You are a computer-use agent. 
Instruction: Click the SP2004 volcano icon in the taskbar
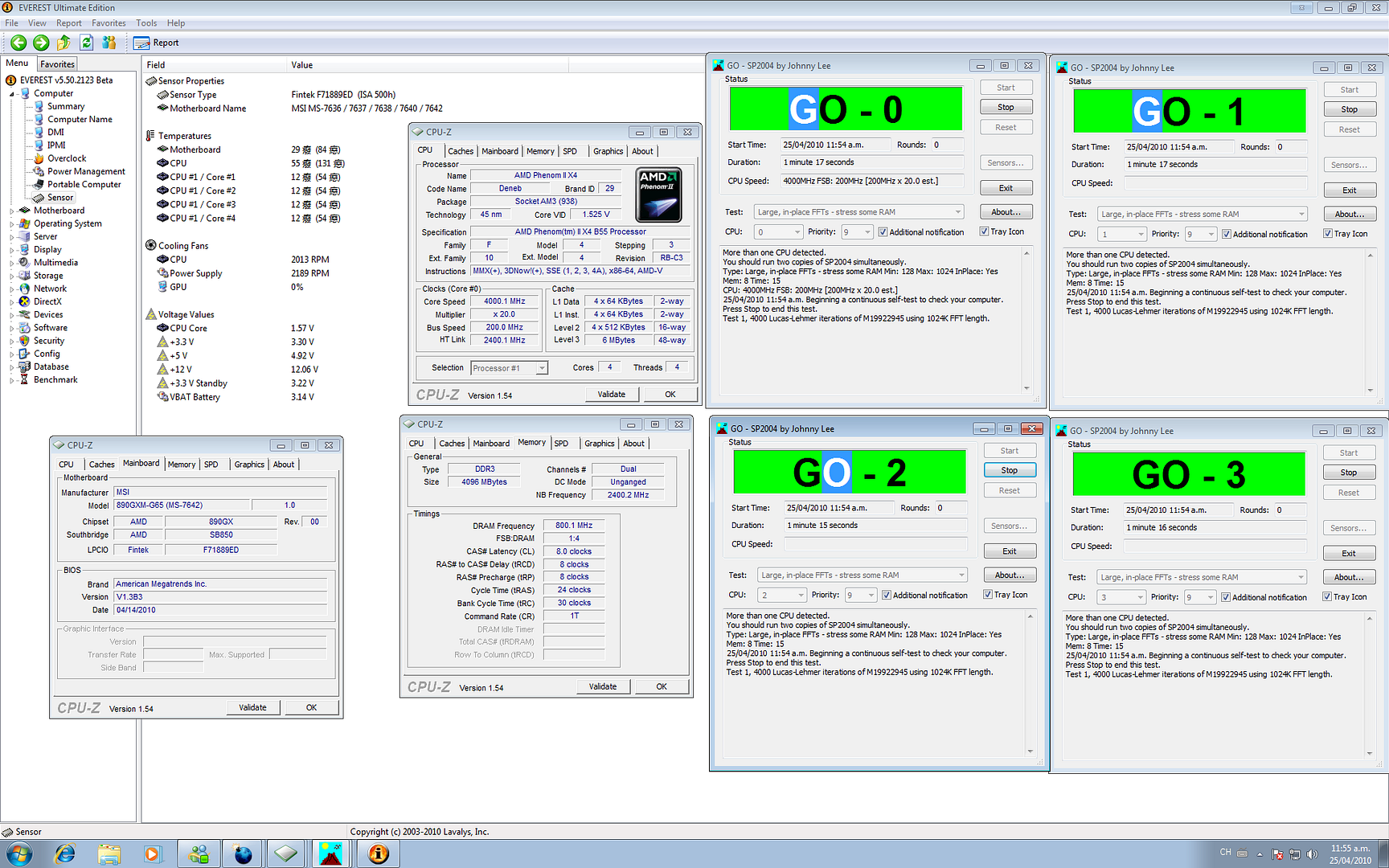click(x=330, y=854)
